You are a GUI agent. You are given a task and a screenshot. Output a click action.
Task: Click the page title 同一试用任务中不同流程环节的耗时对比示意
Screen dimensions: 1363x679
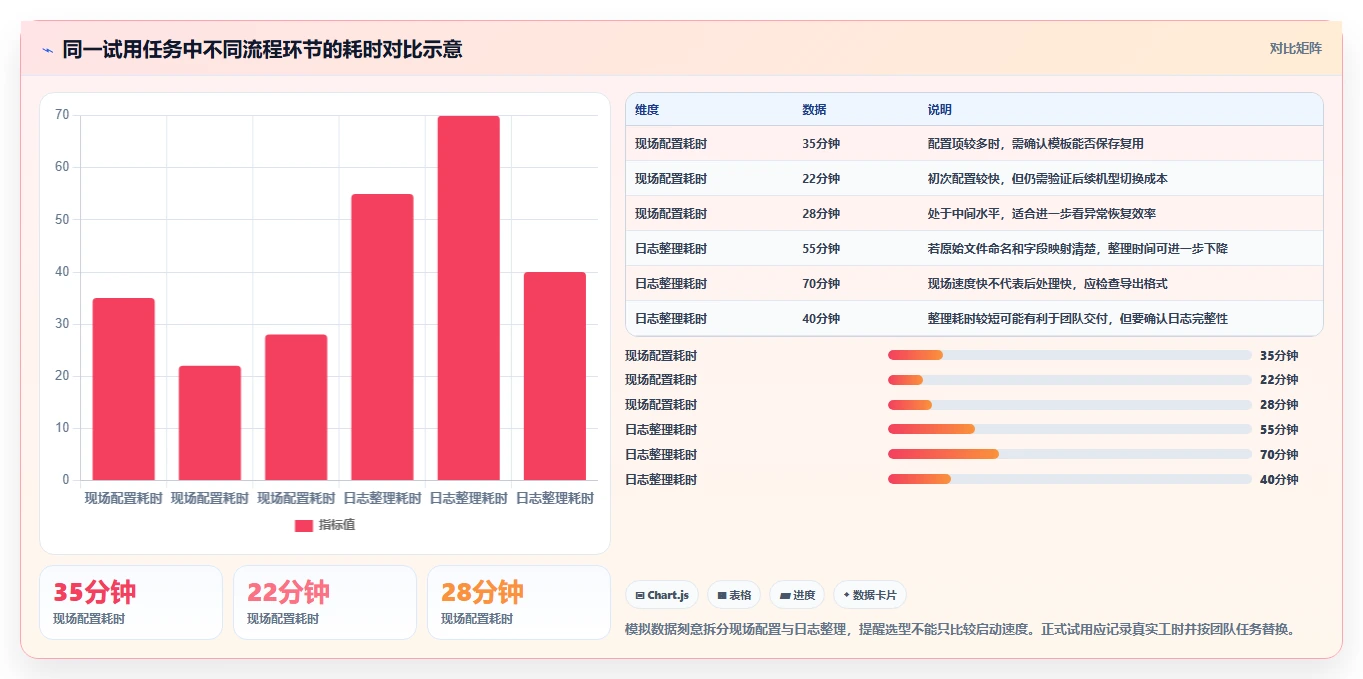pos(262,49)
